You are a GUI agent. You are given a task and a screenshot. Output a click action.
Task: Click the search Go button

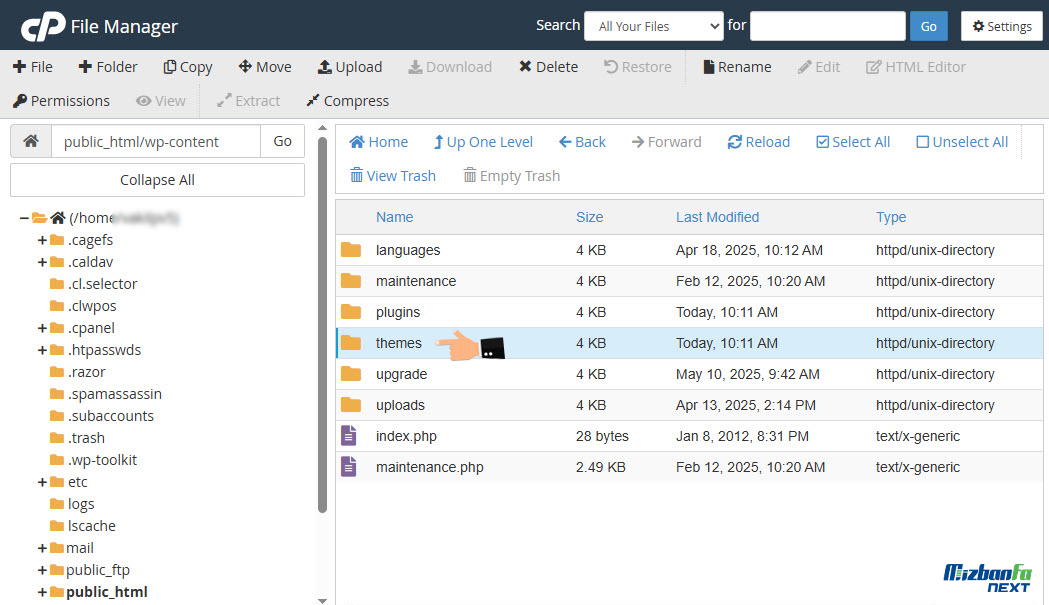click(x=929, y=26)
